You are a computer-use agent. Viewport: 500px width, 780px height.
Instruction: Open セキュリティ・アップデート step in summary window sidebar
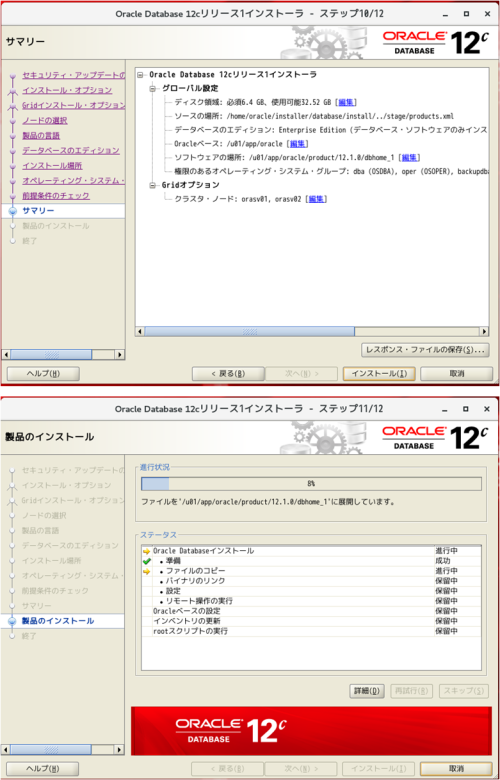click(74, 75)
